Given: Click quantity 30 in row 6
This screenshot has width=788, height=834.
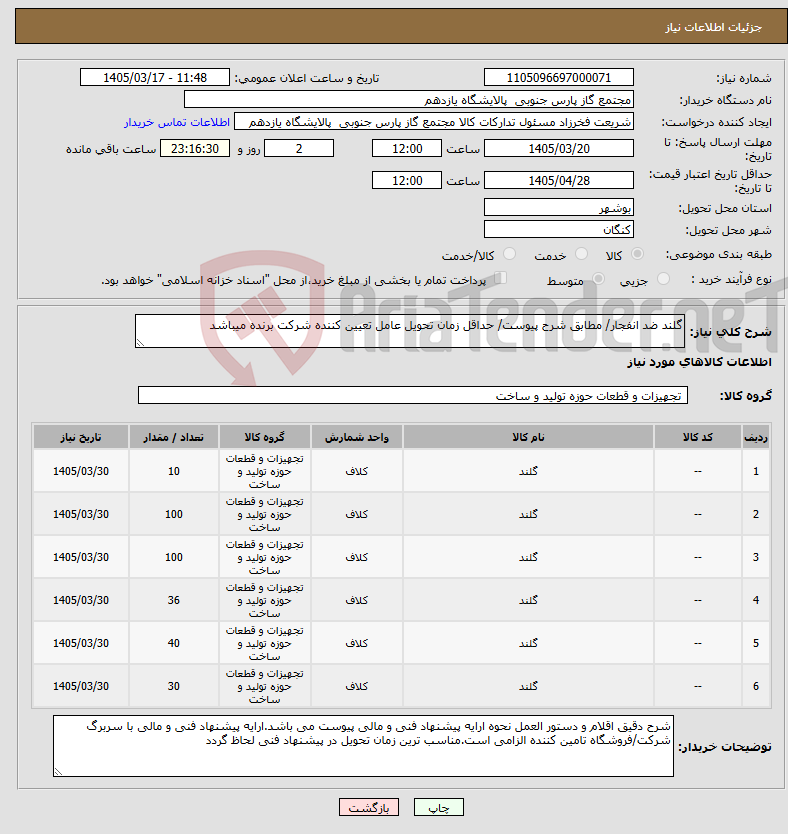Looking at the screenshot, I should (x=174, y=686).
